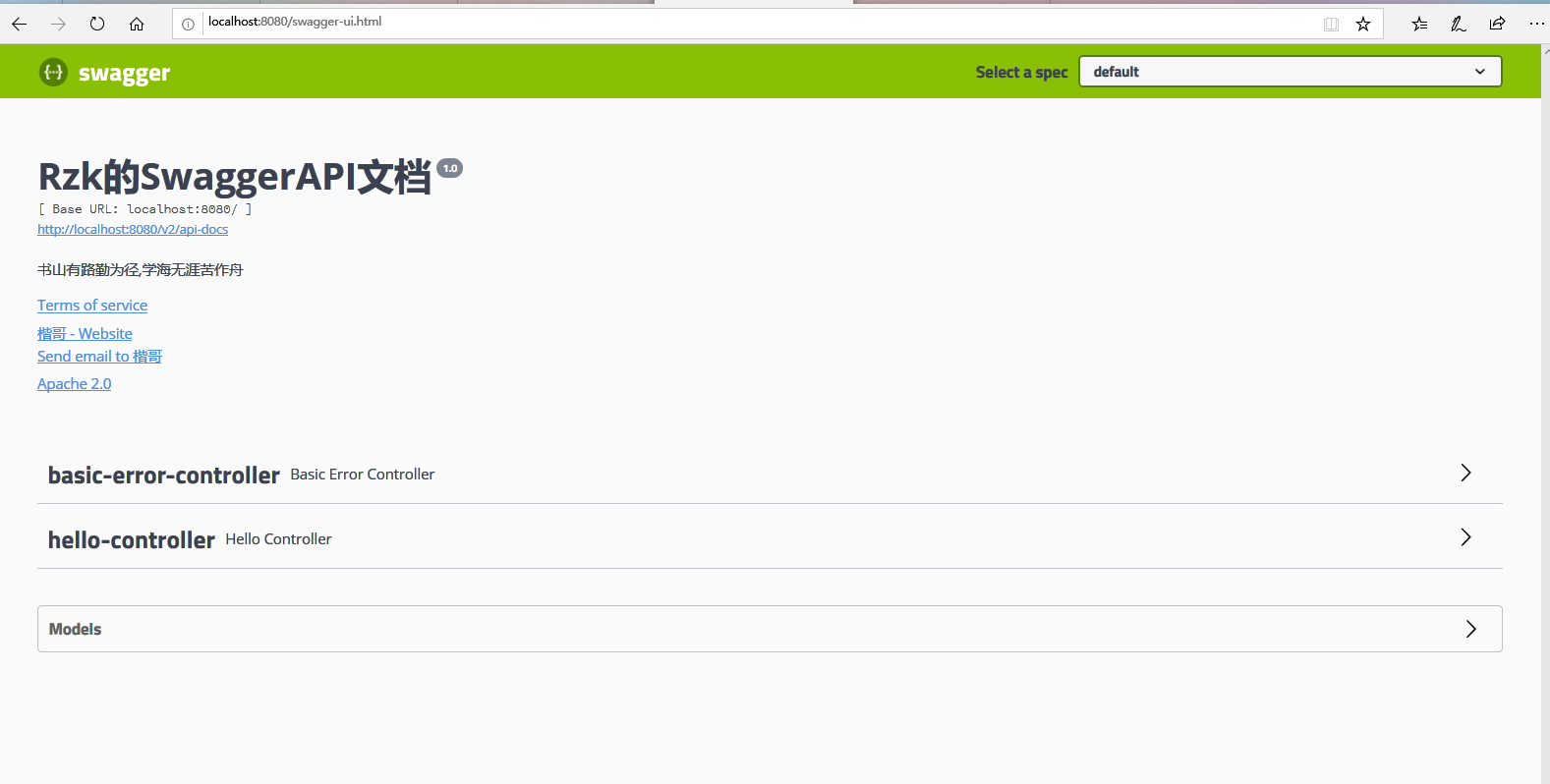Open the Select a spec dropdown
This screenshot has width=1550, height=784.
click(1290, 72)
